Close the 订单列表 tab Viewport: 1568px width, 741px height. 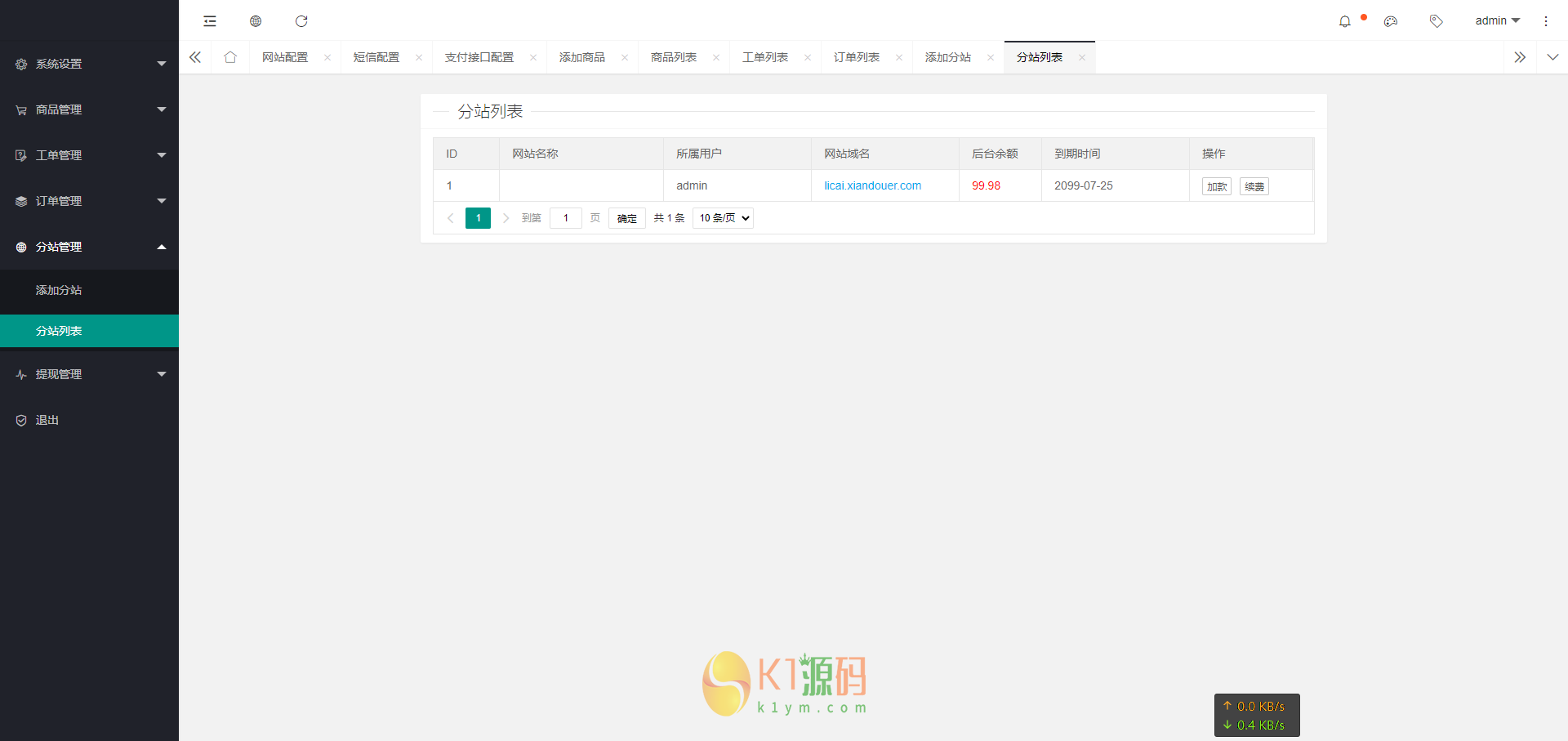pyautogui.click(x=899, y=57)
